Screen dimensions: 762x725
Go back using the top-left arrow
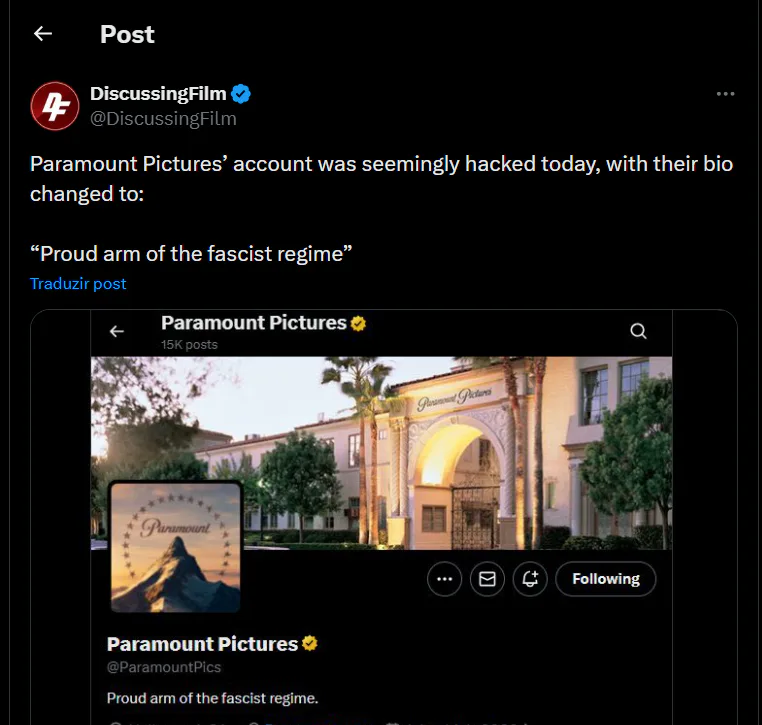pos(42,34)
